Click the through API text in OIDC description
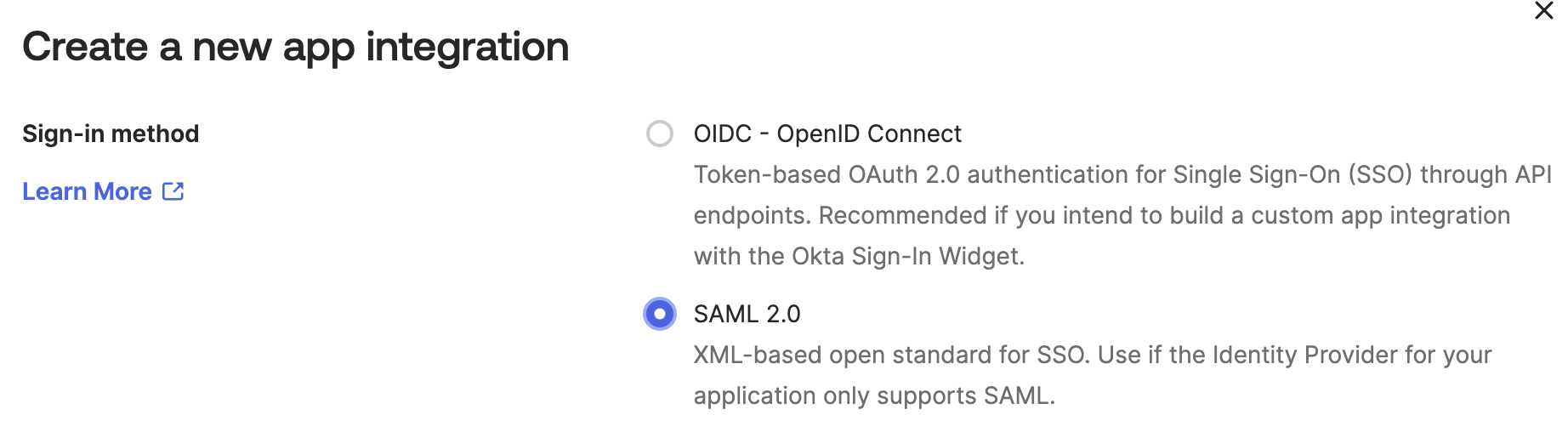The height and width of the screenshot is (432, 1568). pyautogui.click(x=1486, y=174)
